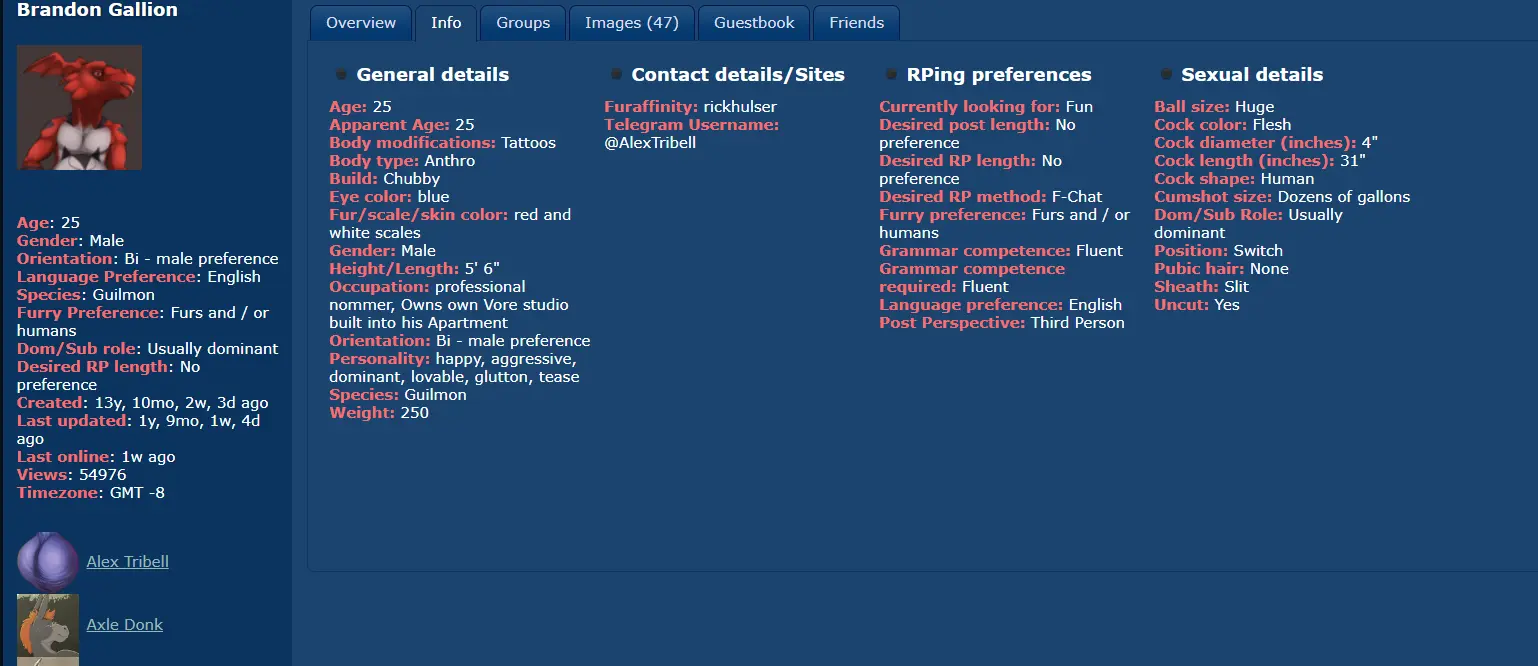Click the Timezone: GMT -8 line
Screen dimensions: 1538x666
coord(91,493)
